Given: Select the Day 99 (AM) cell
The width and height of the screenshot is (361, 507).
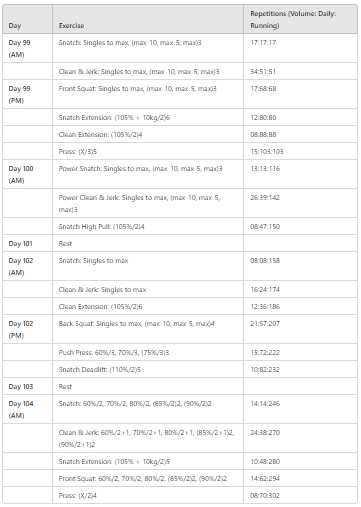Looking at the screenshot, I should 27,48.
